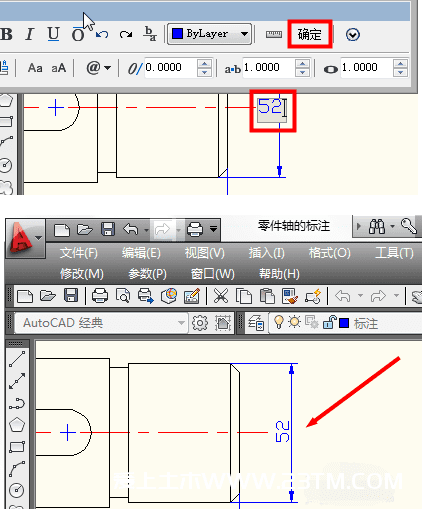Expand Undo history arrow in Quick Access toolbar
This screenshot has width=422, height=509.
coord(146,230)
